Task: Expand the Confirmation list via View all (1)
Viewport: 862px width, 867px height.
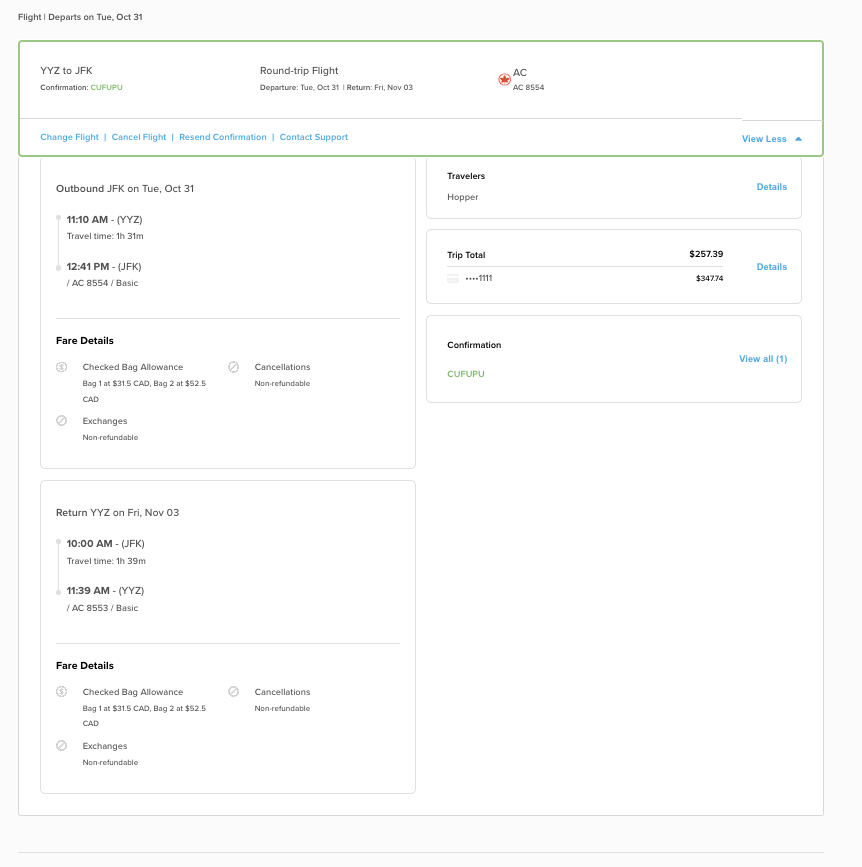Action: (763, 359)
